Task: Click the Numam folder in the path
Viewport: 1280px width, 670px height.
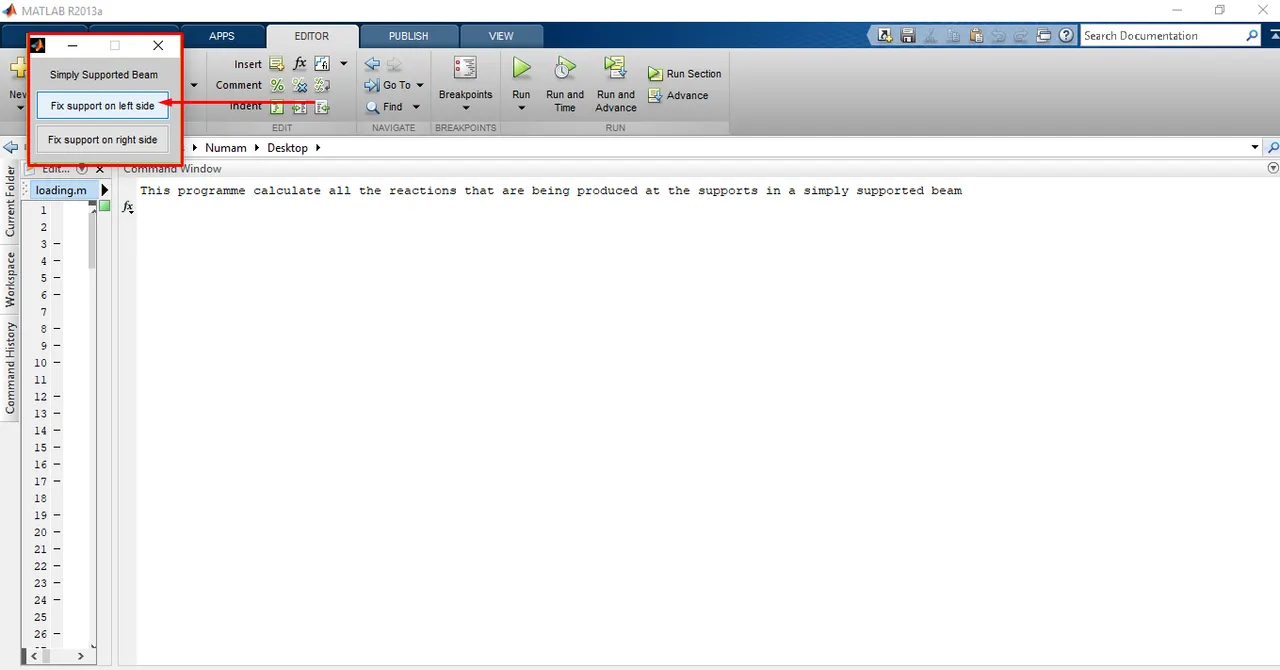Action: tap(226, 148)
